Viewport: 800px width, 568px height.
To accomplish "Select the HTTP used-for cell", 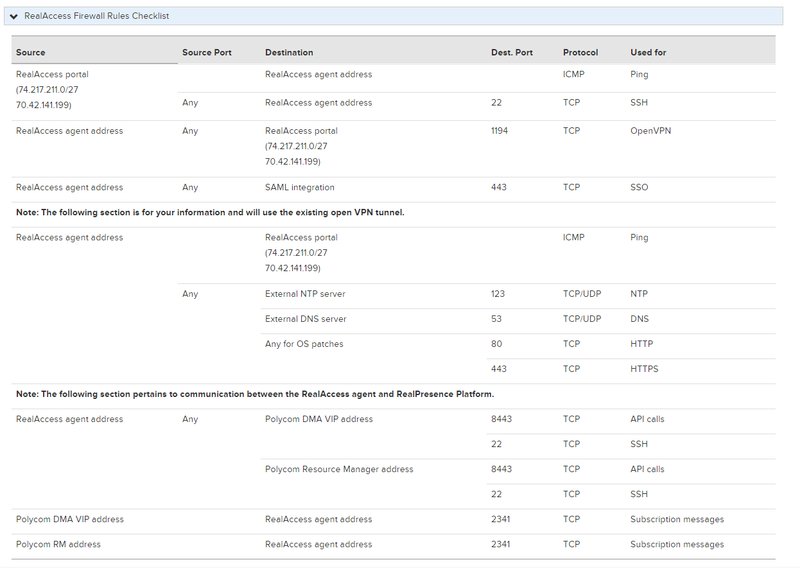I will (x=641, y=344).
